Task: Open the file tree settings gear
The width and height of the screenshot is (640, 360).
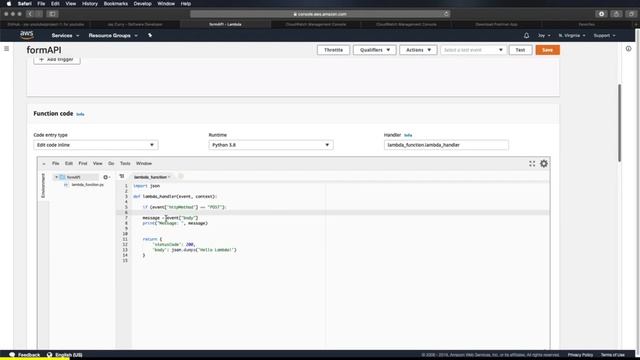Action: (106, 177)
